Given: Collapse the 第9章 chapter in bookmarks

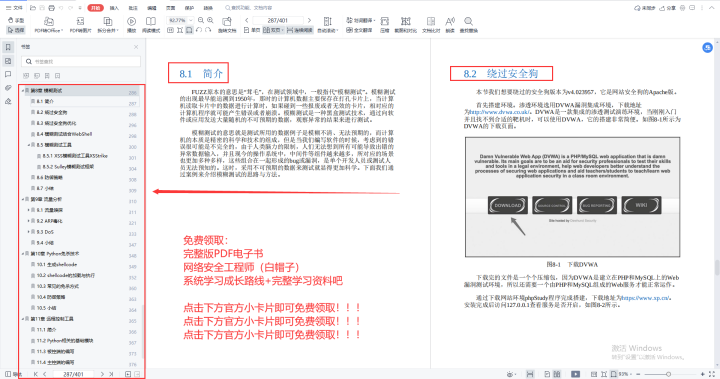Looking at the screenshot, I should click(x=23, y=199).
